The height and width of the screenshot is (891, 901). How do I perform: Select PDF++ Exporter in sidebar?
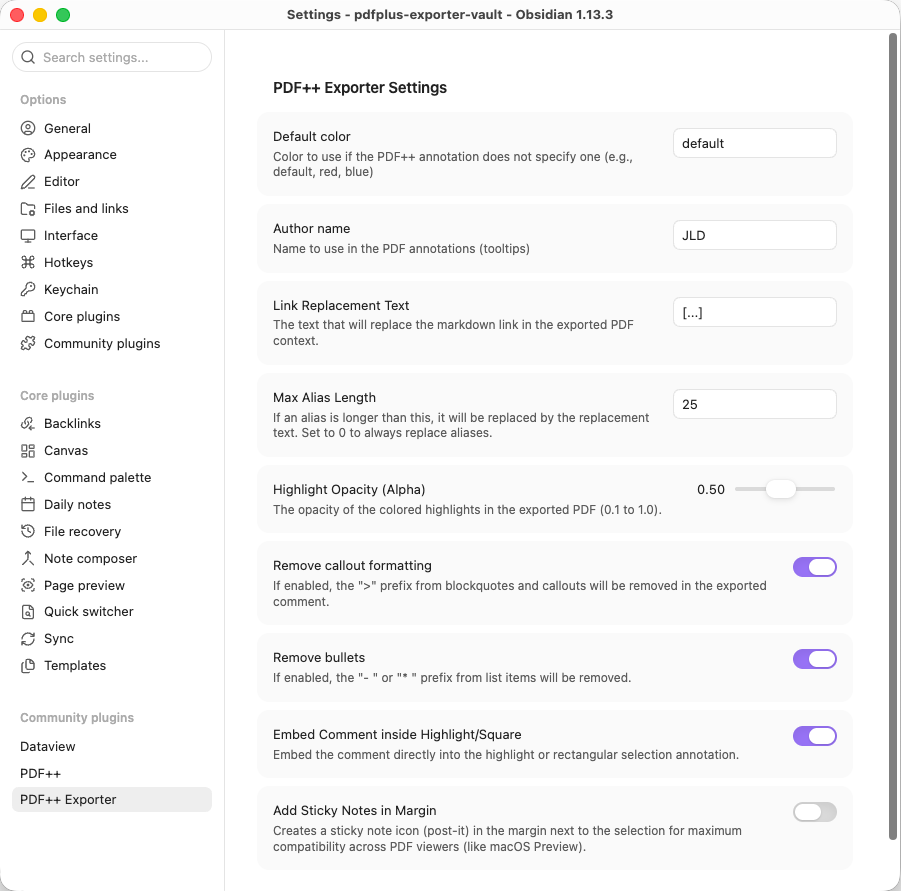tap(112, 800)
